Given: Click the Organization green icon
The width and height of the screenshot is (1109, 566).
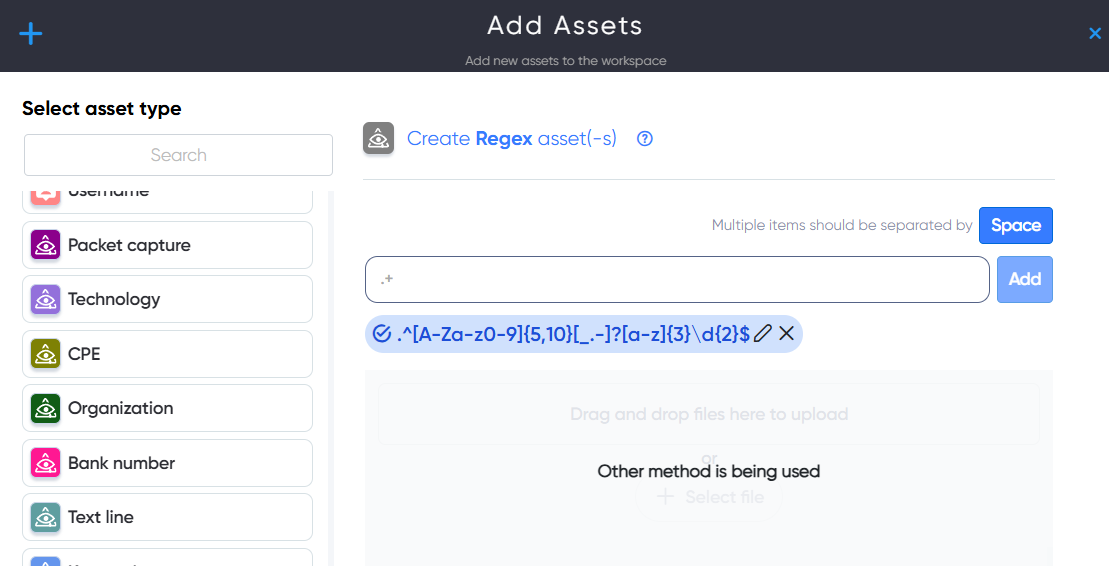Looking at the screenshot, I should [45, 408].
